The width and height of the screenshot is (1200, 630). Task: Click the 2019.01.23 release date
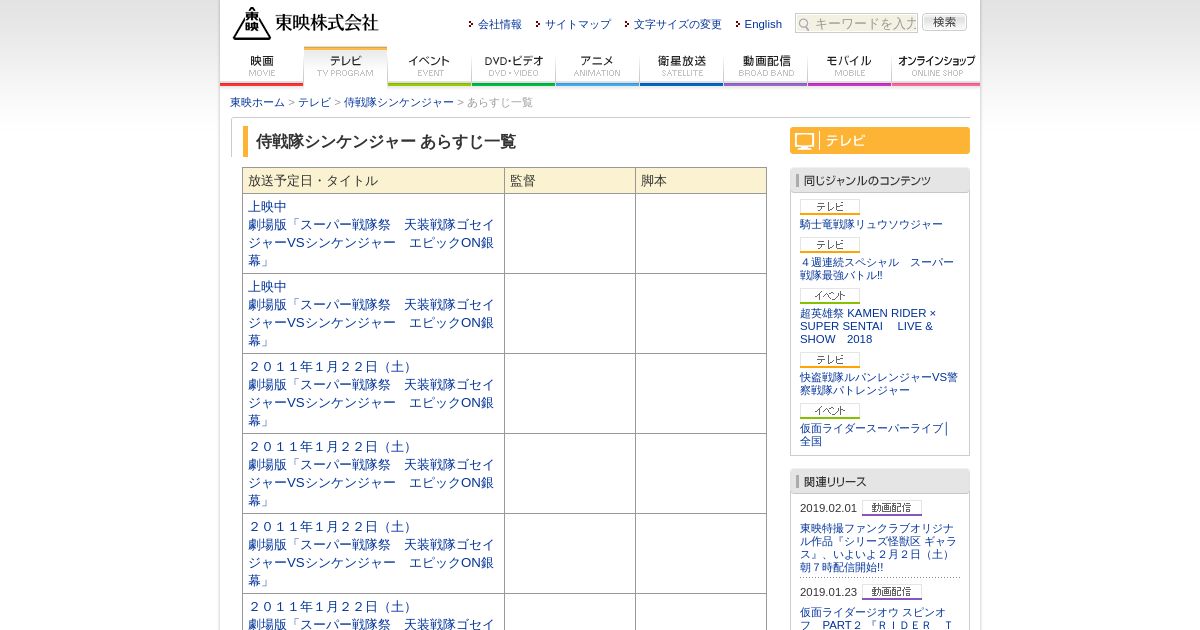pos(828,592)
